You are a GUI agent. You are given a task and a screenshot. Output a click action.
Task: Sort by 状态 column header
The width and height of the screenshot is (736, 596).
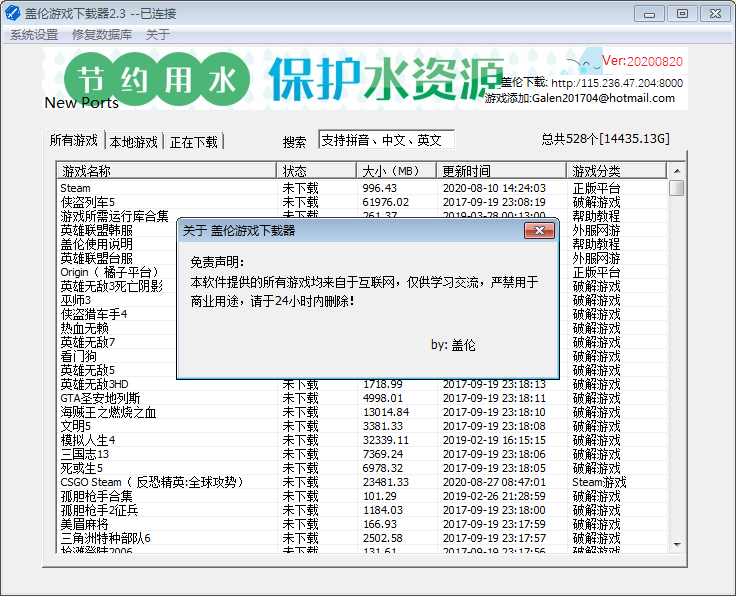[317, 171]
